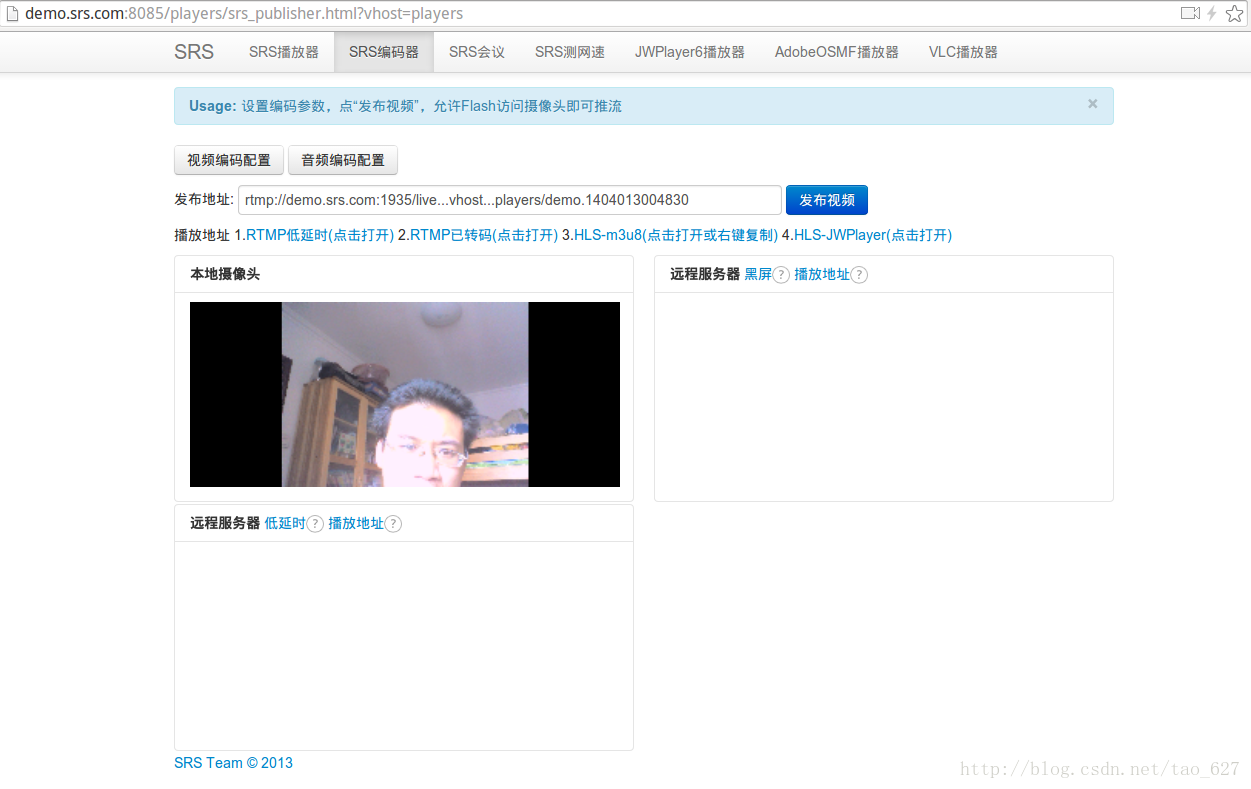Click the SRS brand in the navbar

(194, 52)
